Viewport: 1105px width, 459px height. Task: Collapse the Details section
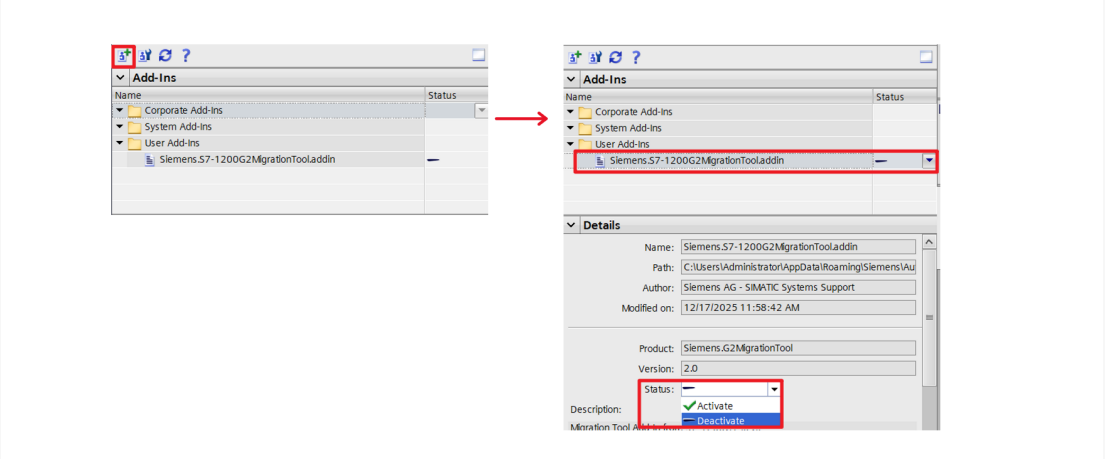571,226
